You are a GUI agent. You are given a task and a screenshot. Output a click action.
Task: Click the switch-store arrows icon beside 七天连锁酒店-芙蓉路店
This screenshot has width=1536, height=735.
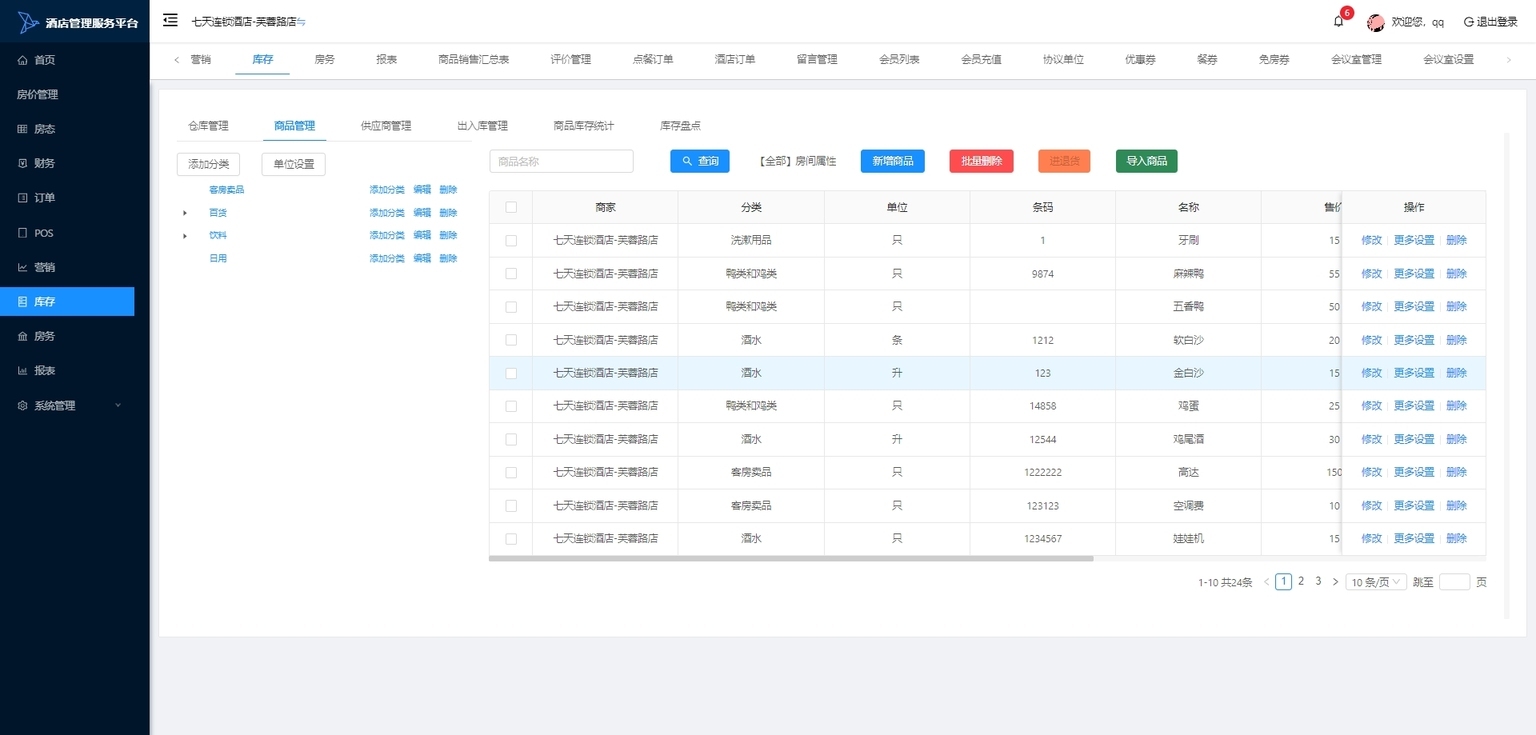(302, 21)
